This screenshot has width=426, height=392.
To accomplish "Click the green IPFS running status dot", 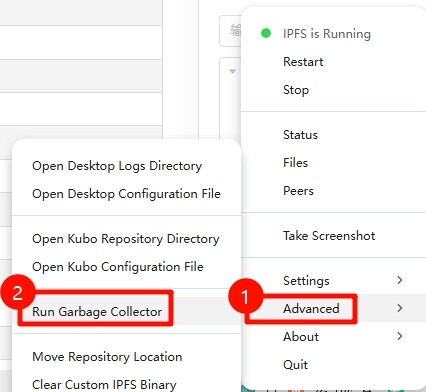I will [266, 33].
